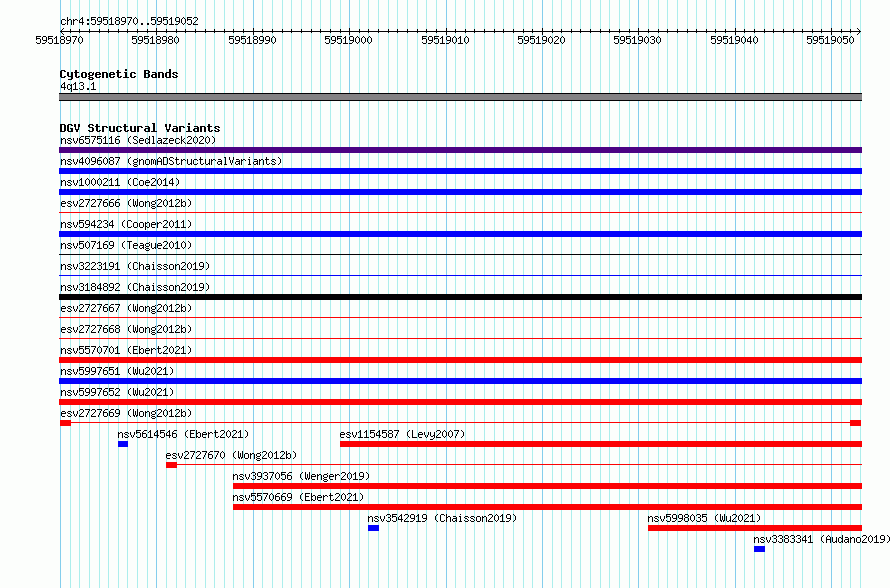Click ruler position 59518980

156,40
